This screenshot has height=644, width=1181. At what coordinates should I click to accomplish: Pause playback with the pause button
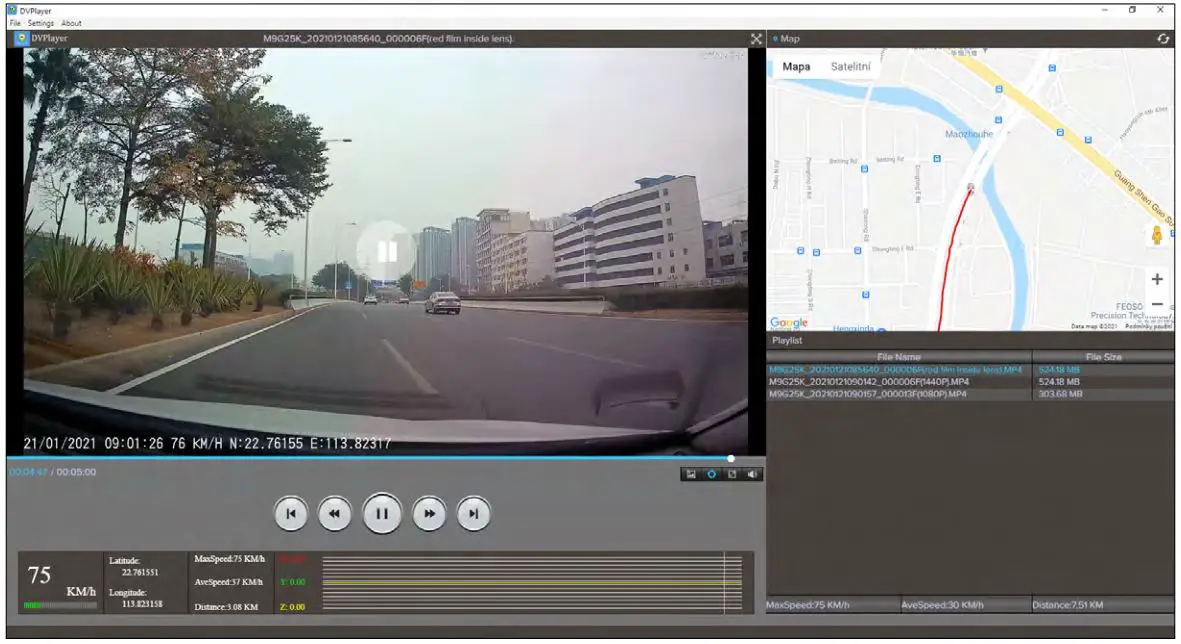tap(380, 513)
